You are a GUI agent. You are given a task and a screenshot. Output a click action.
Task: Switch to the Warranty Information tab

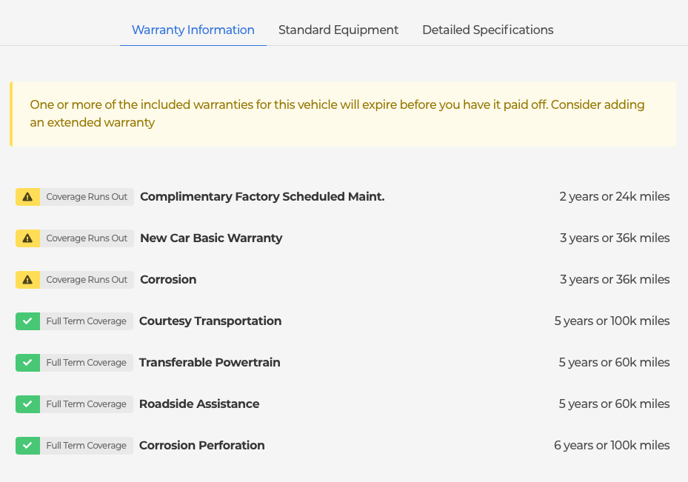point(193,30)
